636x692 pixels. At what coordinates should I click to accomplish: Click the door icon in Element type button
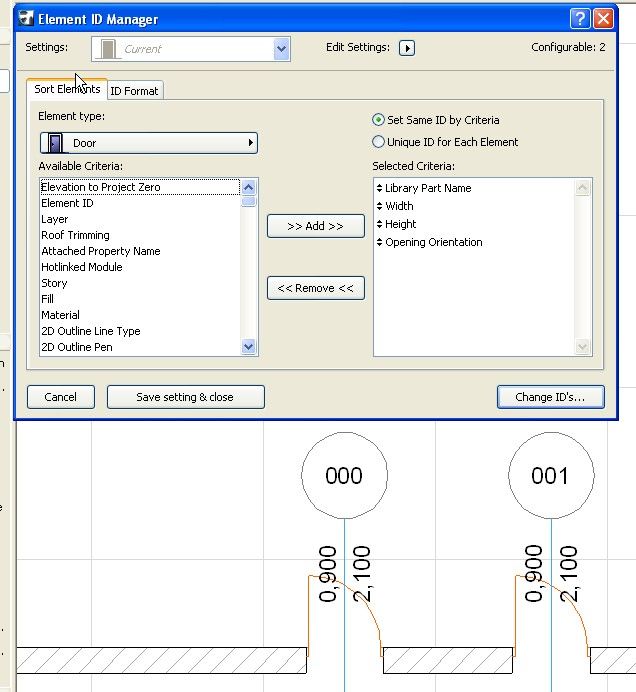tap(55, 143)
